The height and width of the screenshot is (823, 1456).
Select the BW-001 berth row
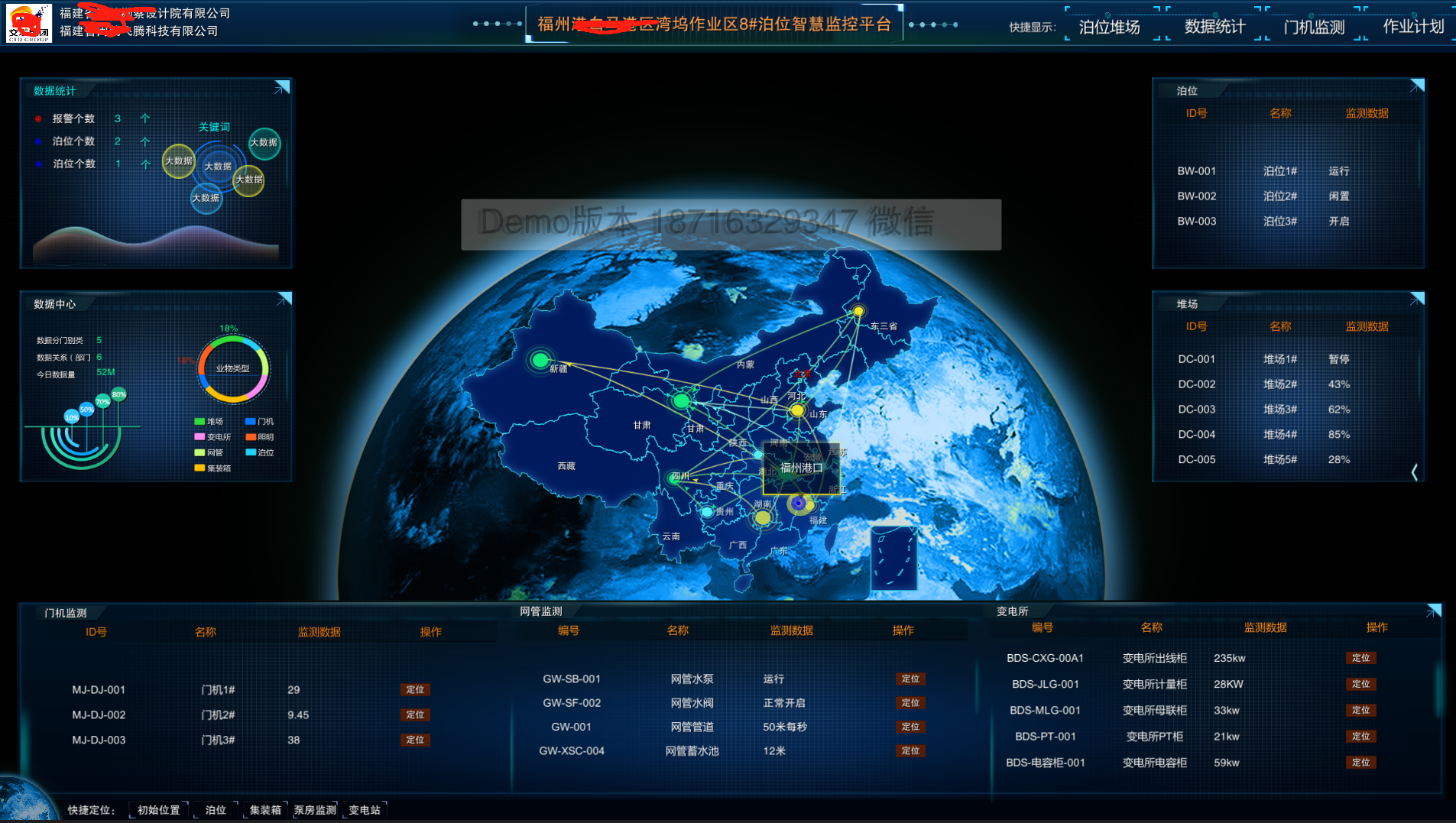[1288, 171]
